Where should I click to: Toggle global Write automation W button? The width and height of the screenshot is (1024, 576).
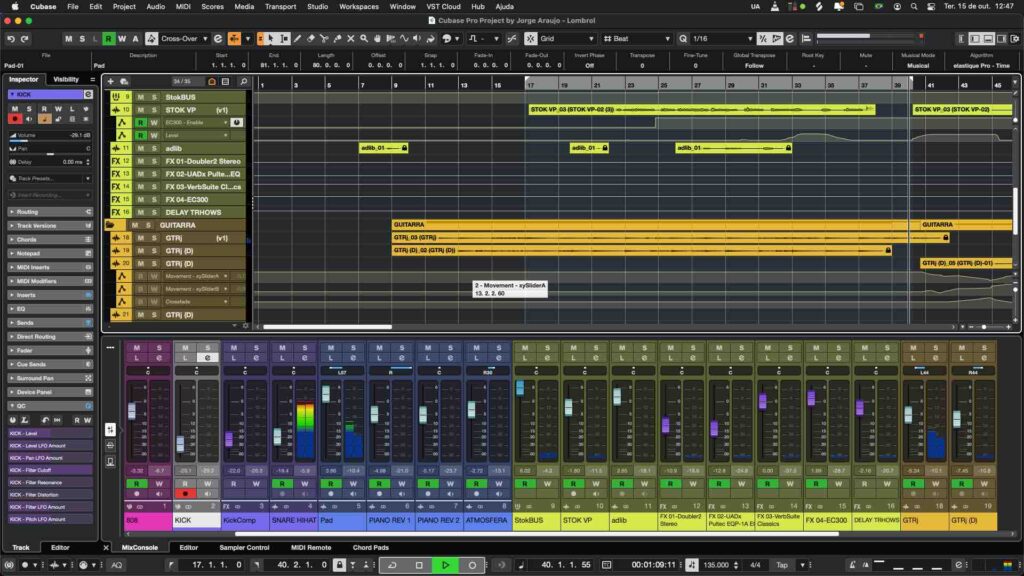point(121,39)
